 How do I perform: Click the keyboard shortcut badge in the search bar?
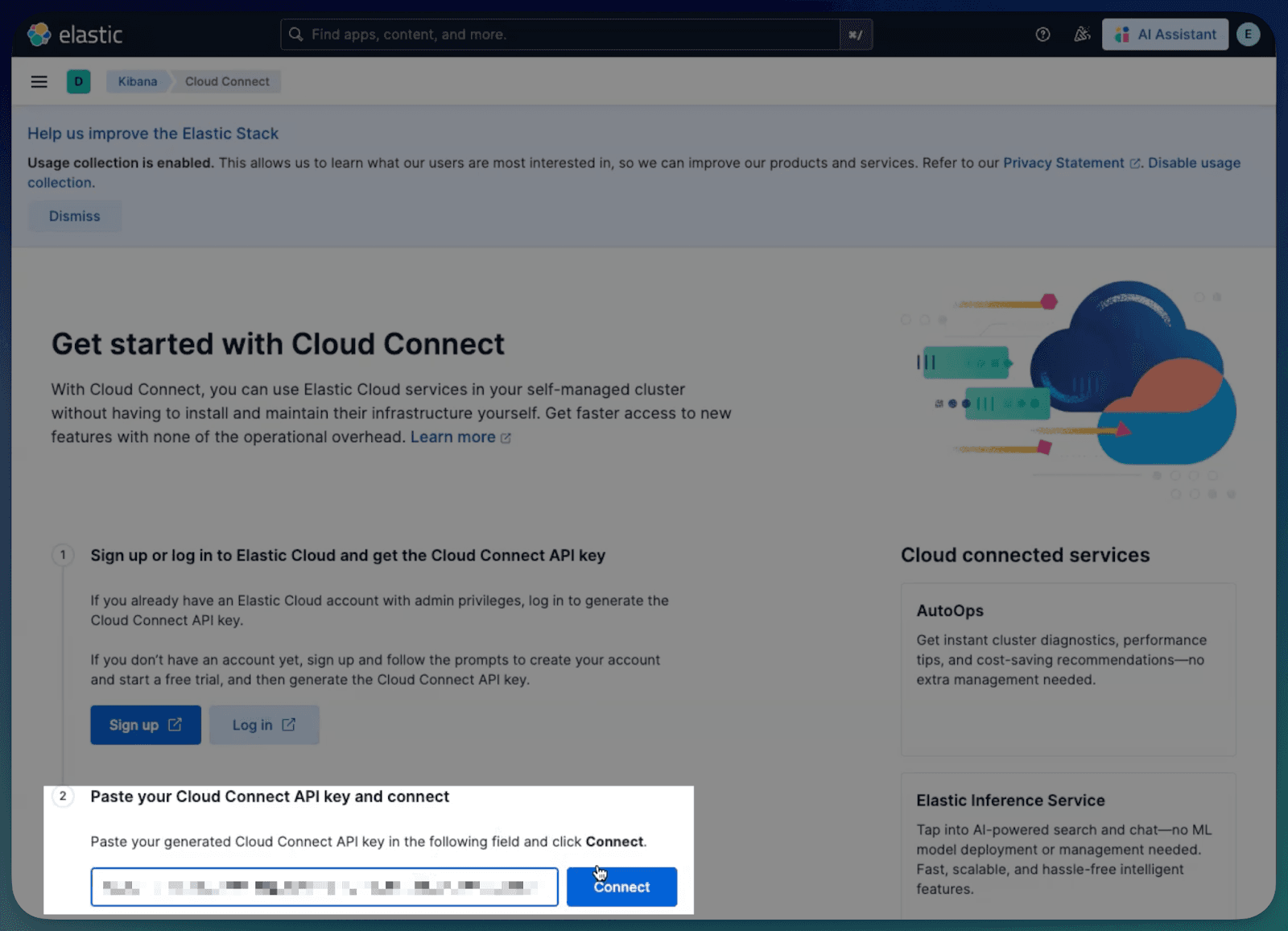856,35
